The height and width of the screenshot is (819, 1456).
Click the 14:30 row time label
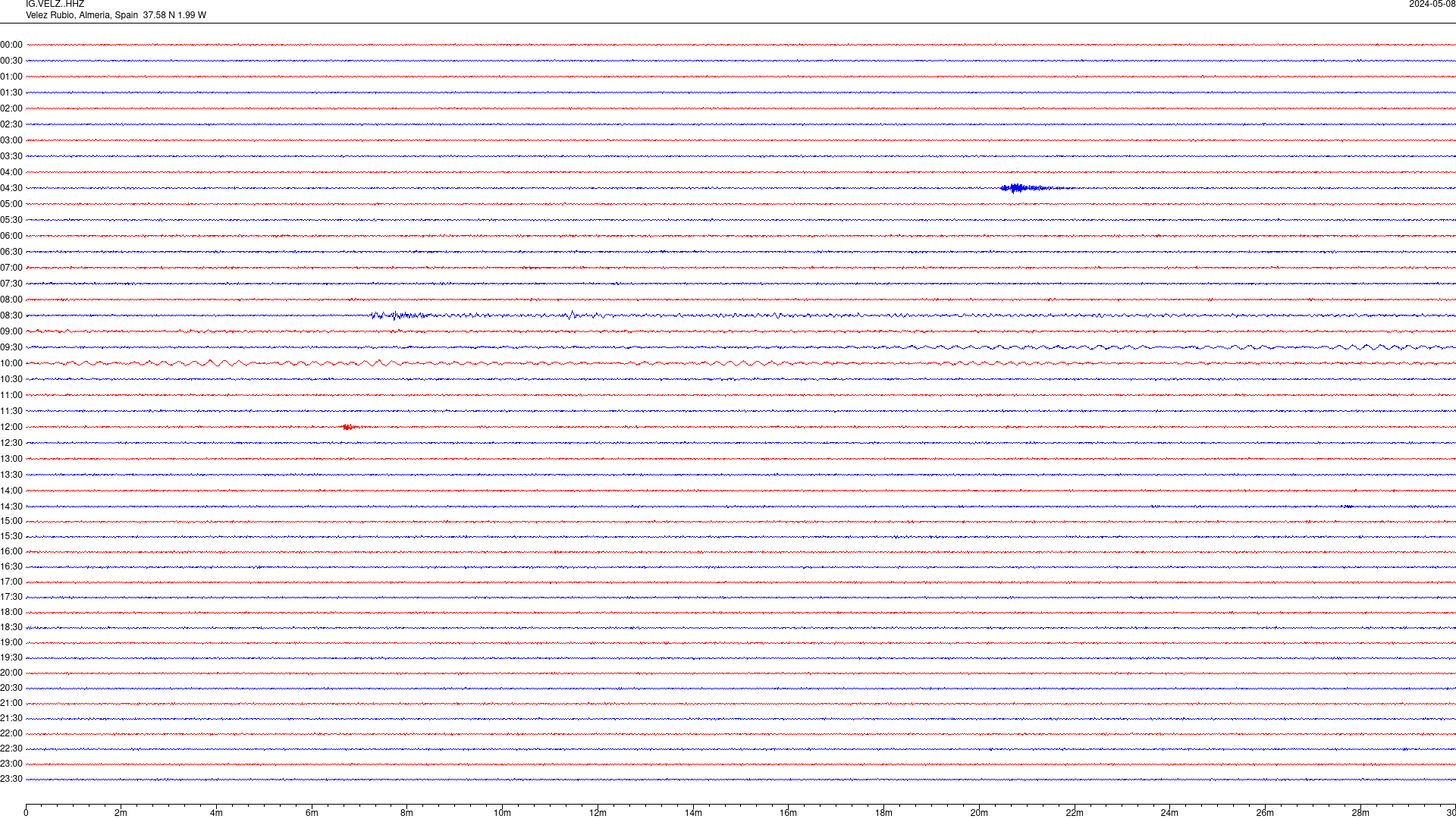[11, 507]
